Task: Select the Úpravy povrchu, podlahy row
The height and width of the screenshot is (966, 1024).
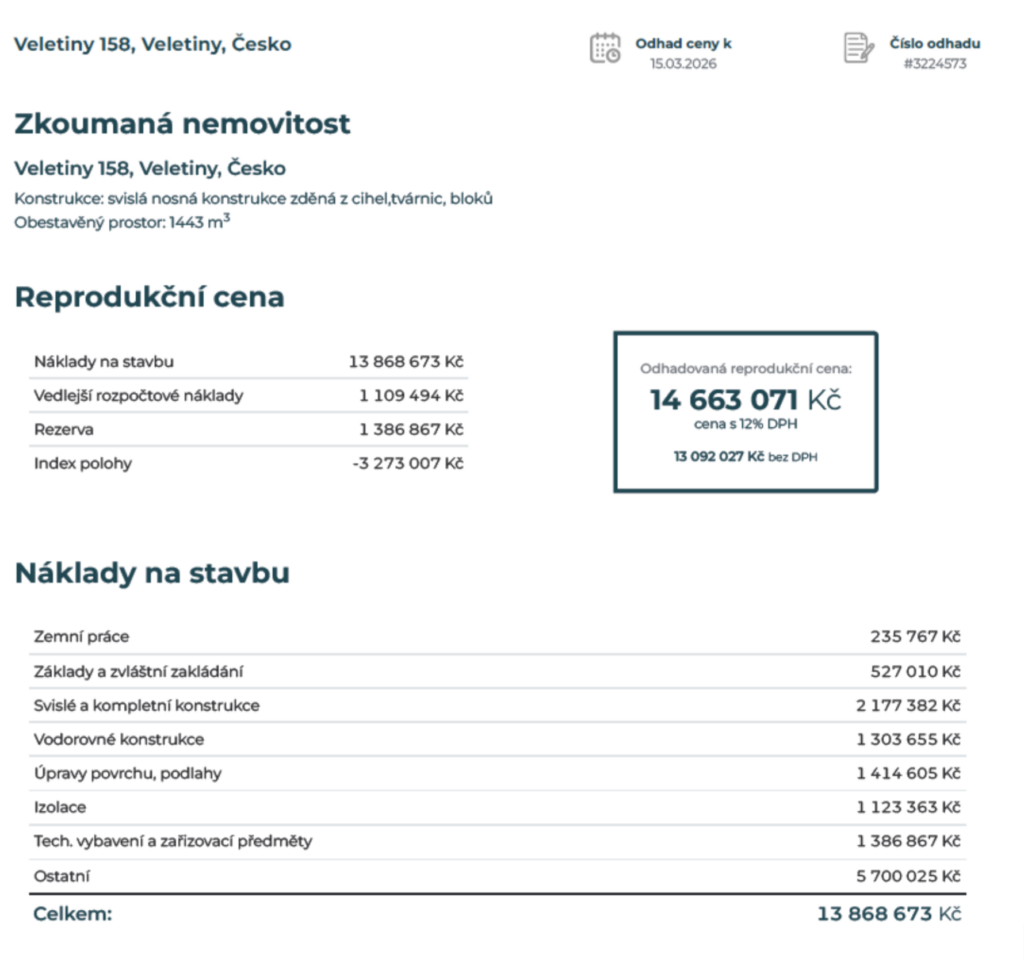Action: coord(498,773)
